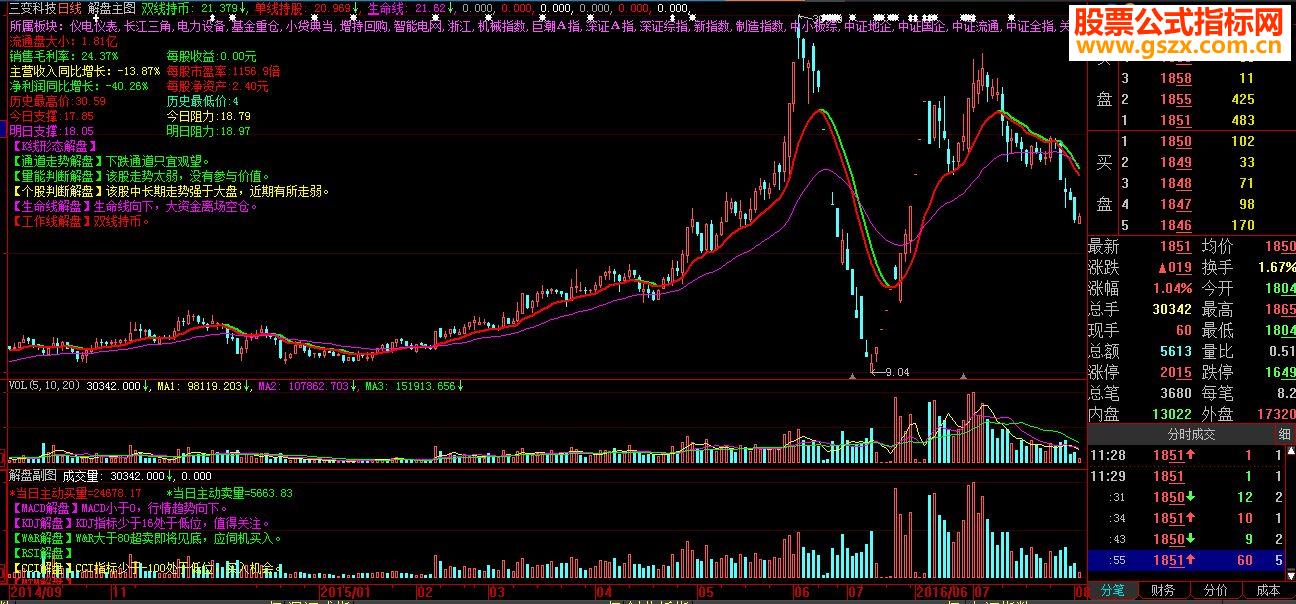Click the sell level price 1855
The height and width of the screenshot is (604, 1296).
tap(1175, 100)
